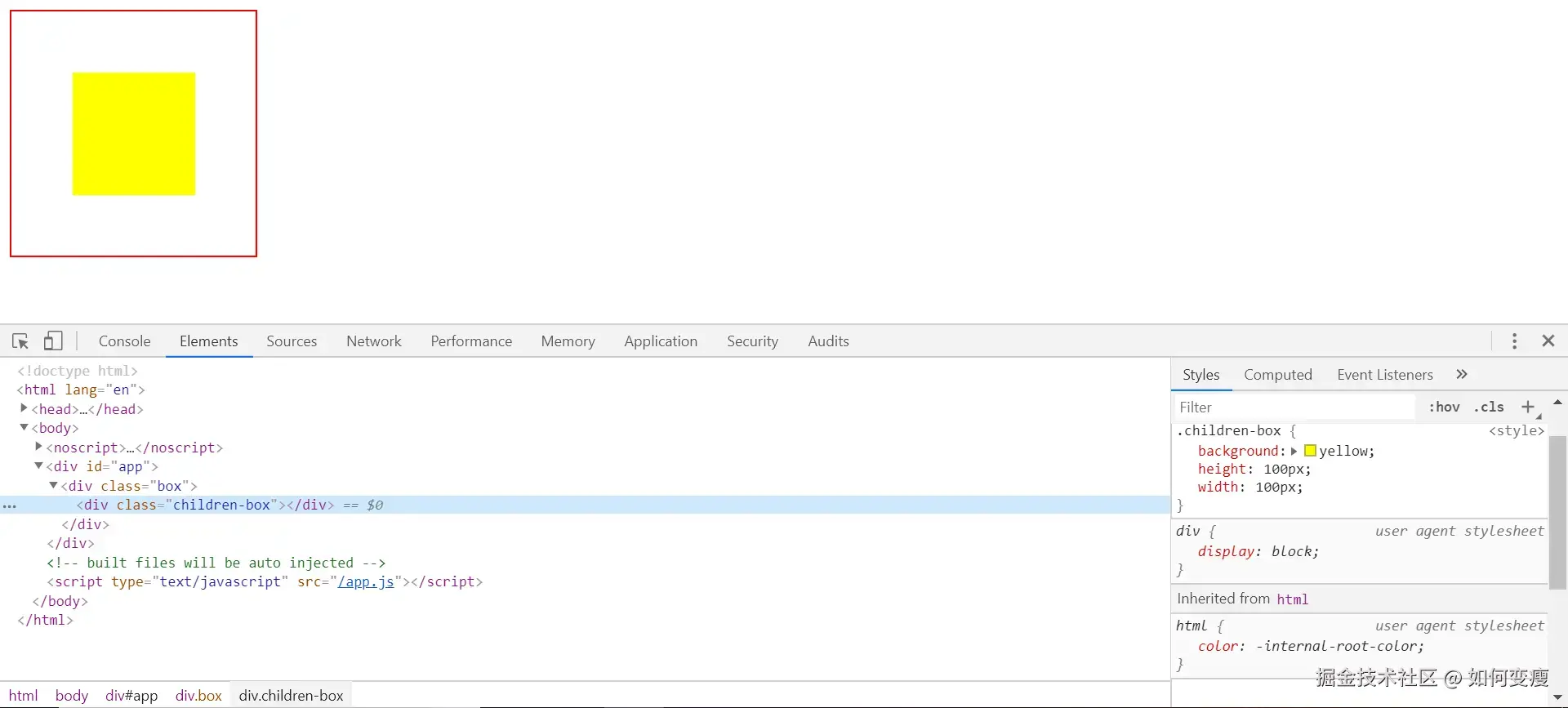Click the scroll down arrow in Styles pane

click(x=1557, y=697)
